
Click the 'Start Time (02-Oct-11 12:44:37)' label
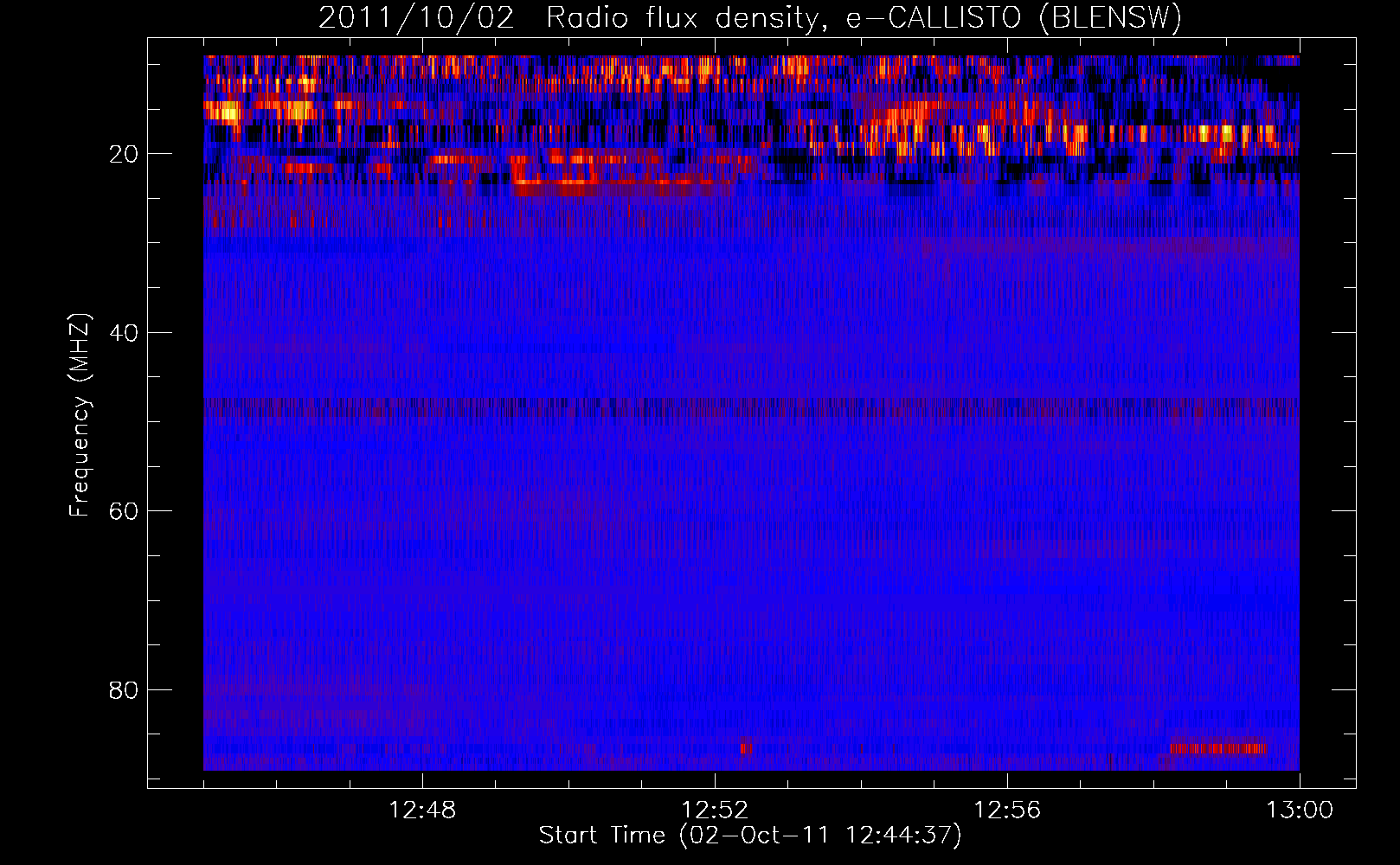point(750,836)
